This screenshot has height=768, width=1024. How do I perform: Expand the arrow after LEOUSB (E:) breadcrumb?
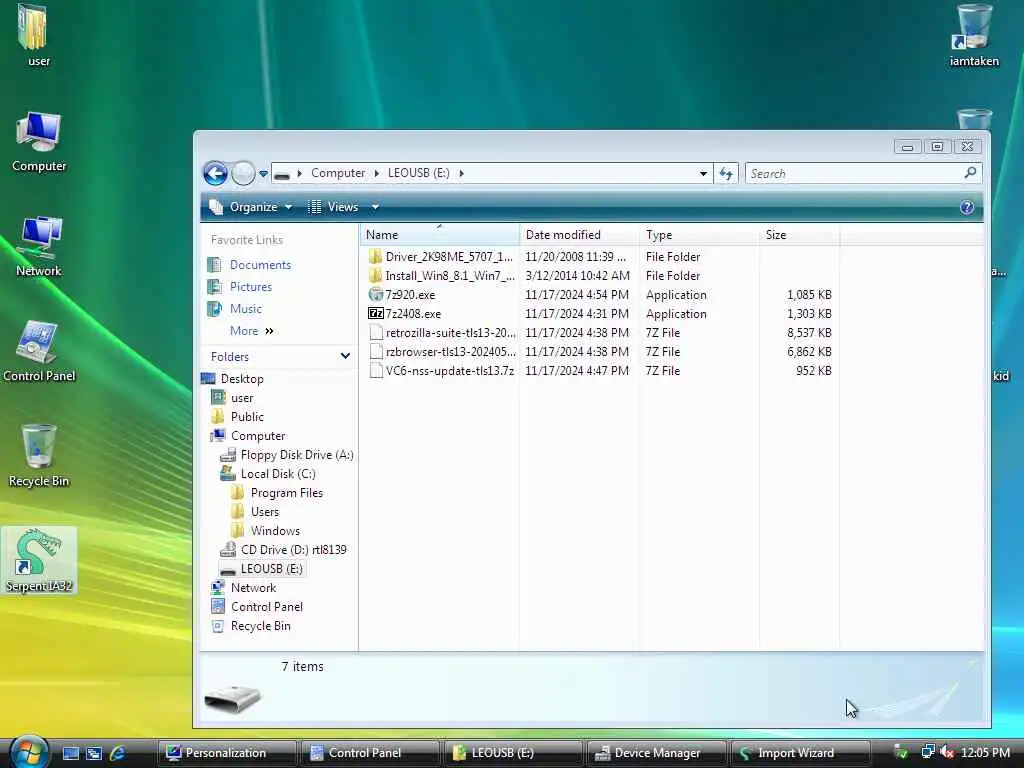pyautogui.click(x=462, y=173)
